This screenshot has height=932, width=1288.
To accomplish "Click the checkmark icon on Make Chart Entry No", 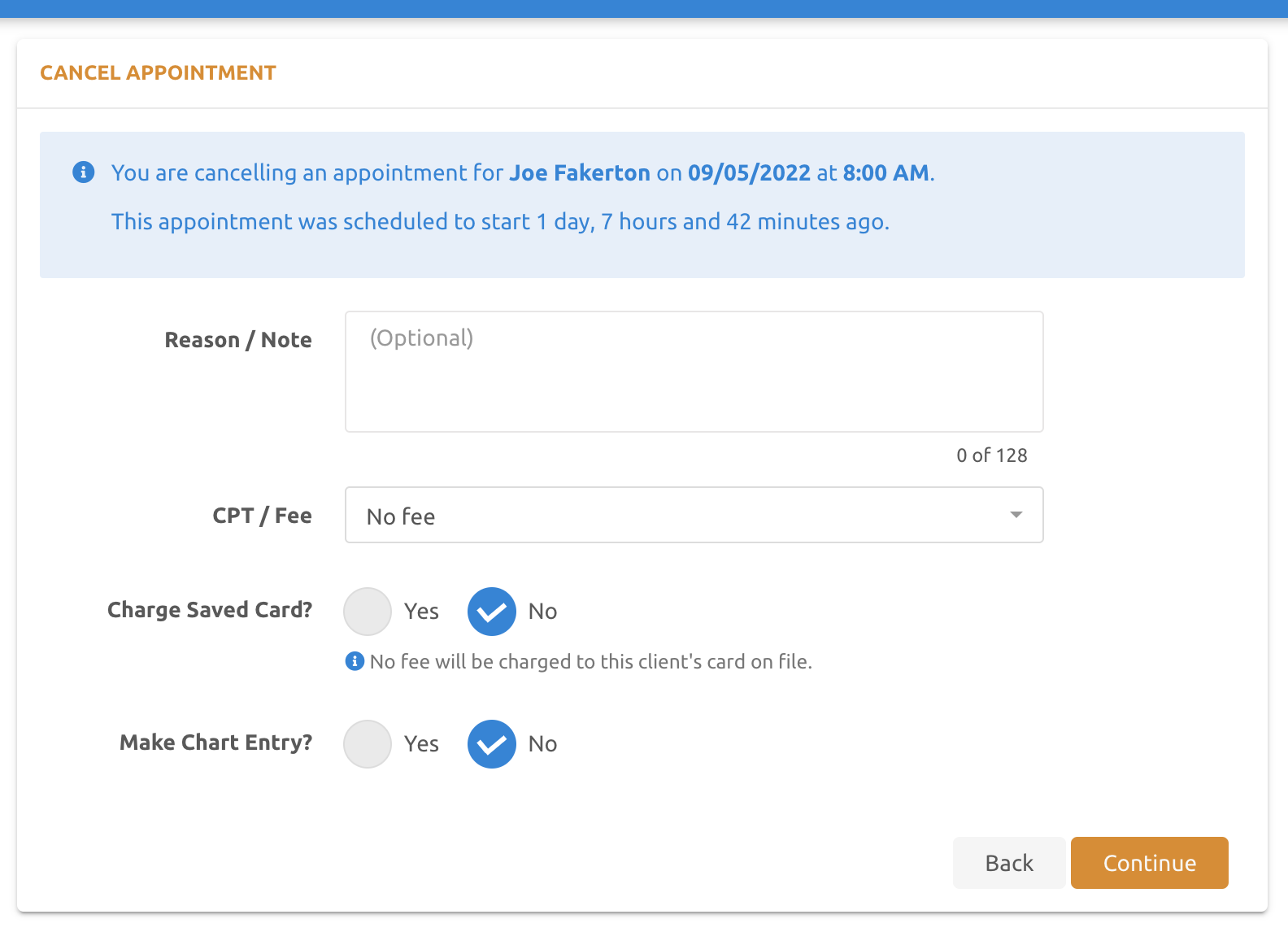I will 491,743.
